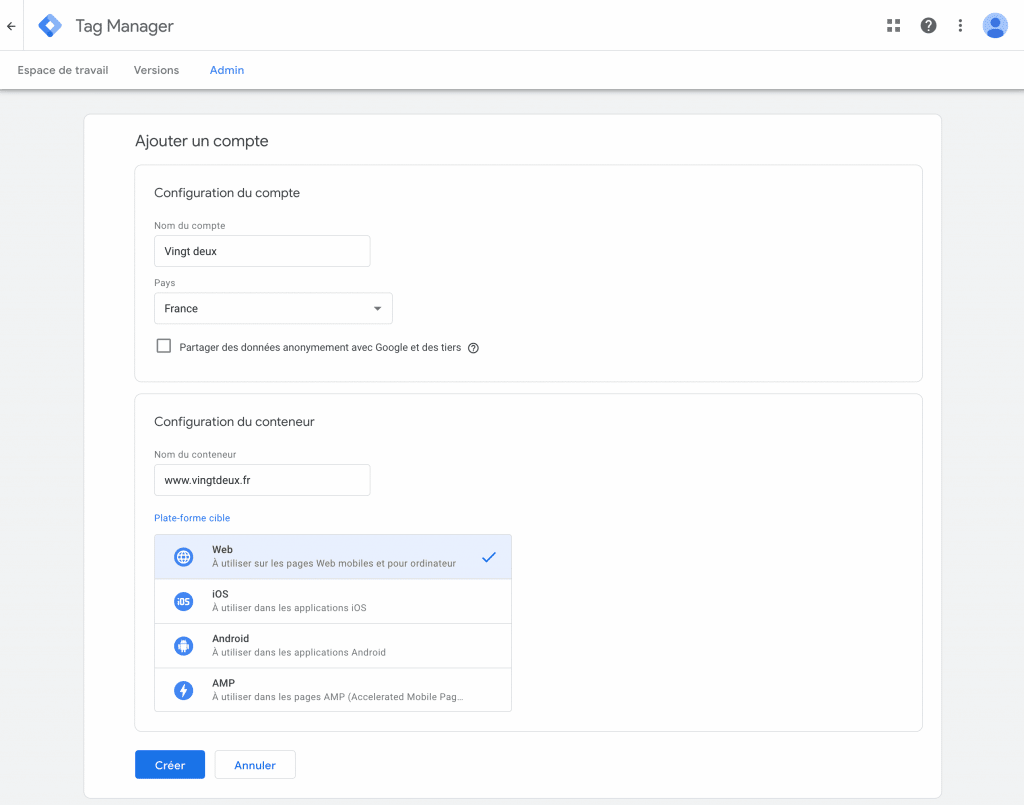Open the Pays country dropdown
1024x805 pixels.
click(x=273, y=309)
